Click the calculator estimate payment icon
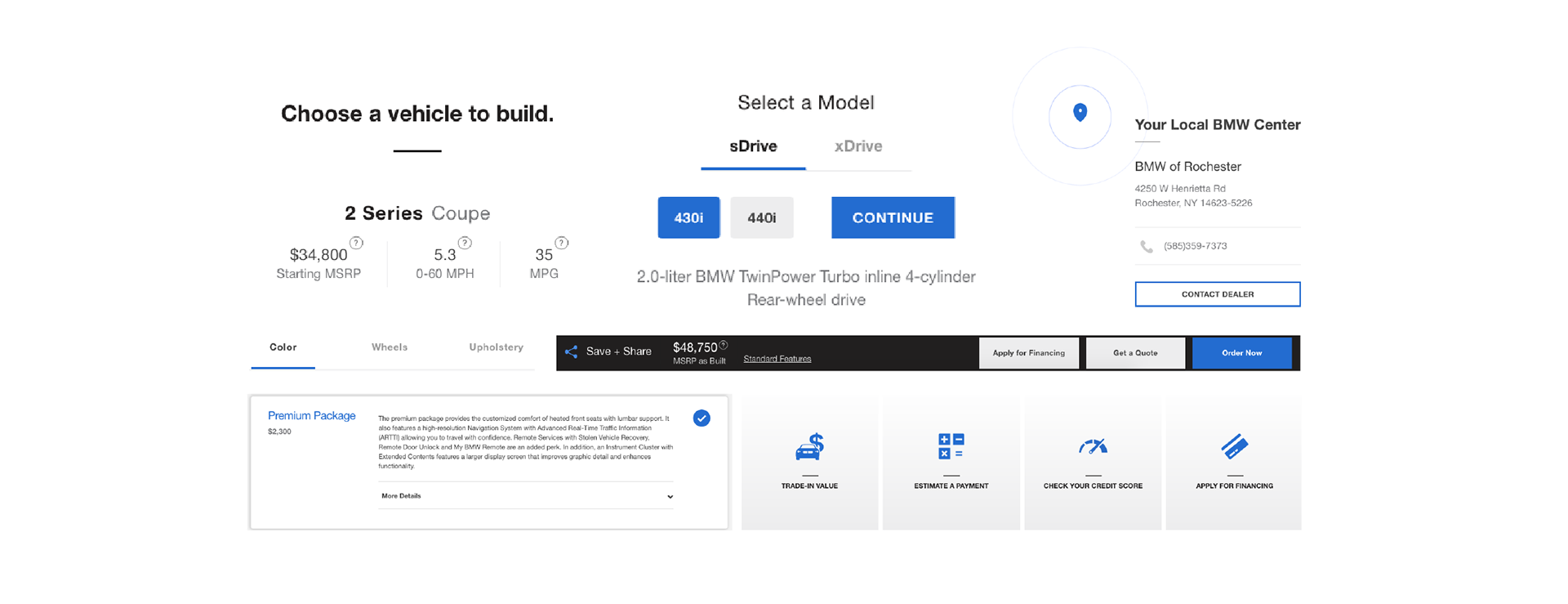The height and width of the screenshot is (604, 1568). tap(951, 446)
